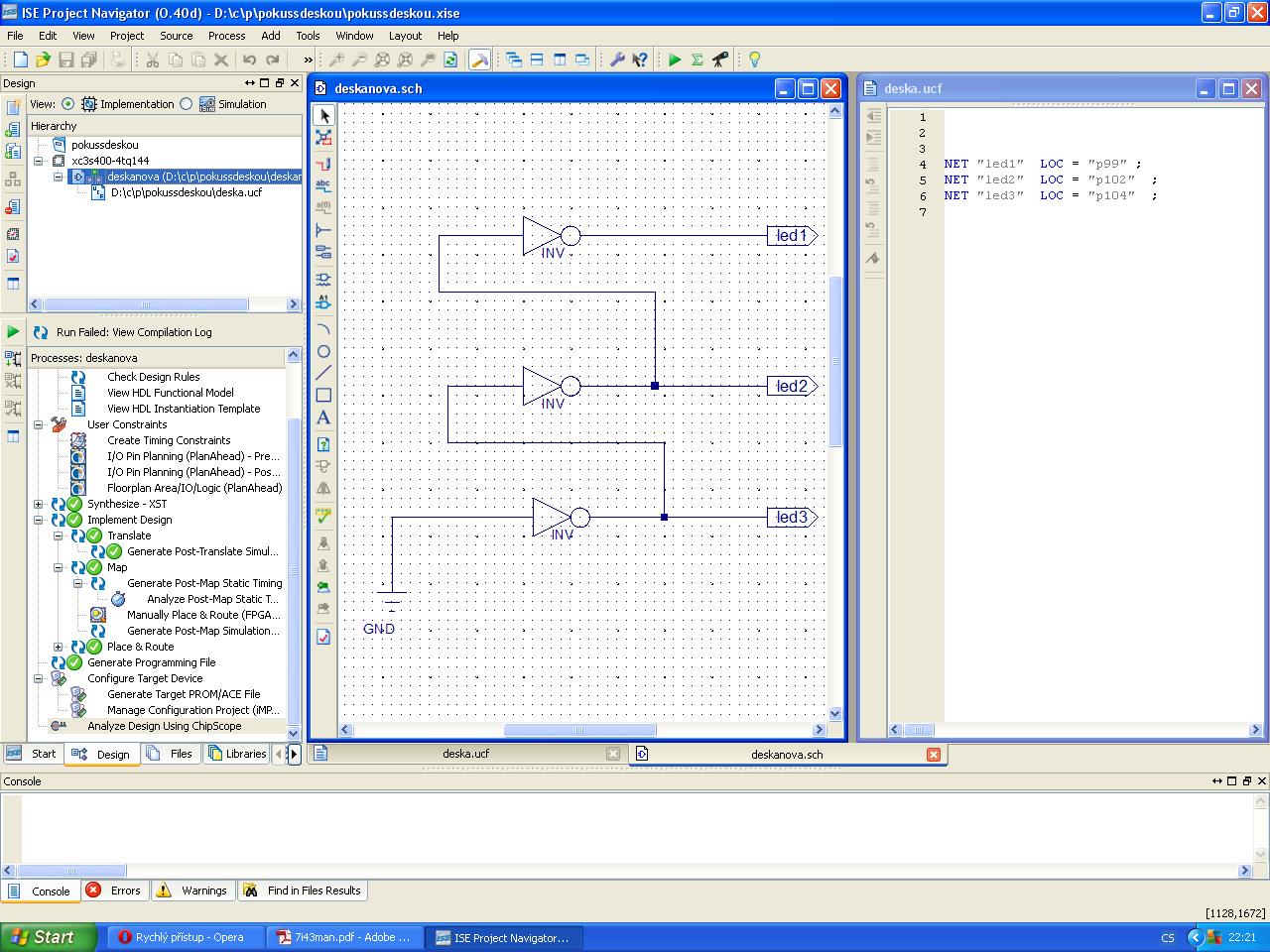This screenshot has height=952, width=1270.
Task: Click Run Failed: View Compilation Log link
Action: tap(134, 332)
